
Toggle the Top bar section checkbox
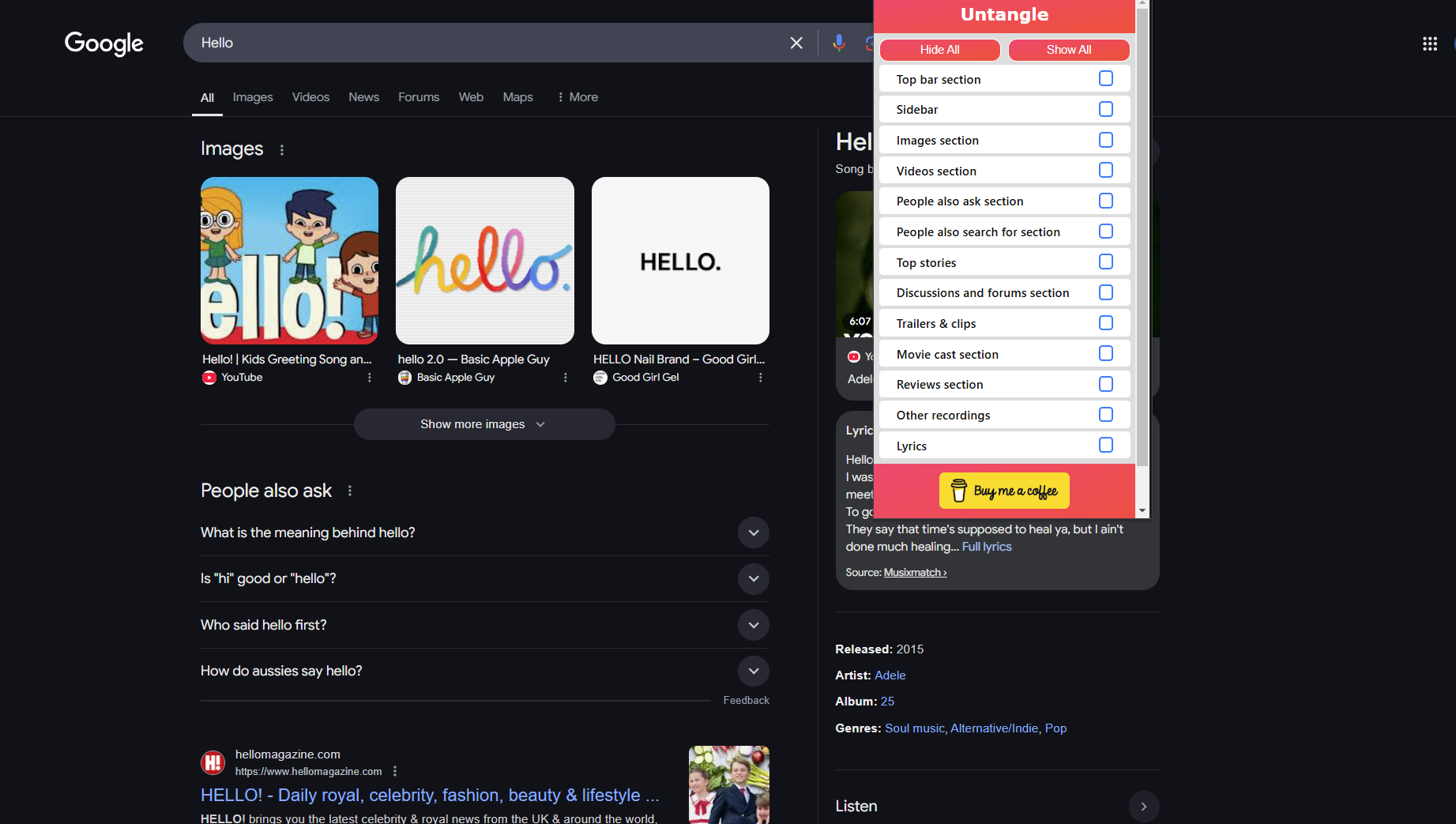tap(1106, 79)
